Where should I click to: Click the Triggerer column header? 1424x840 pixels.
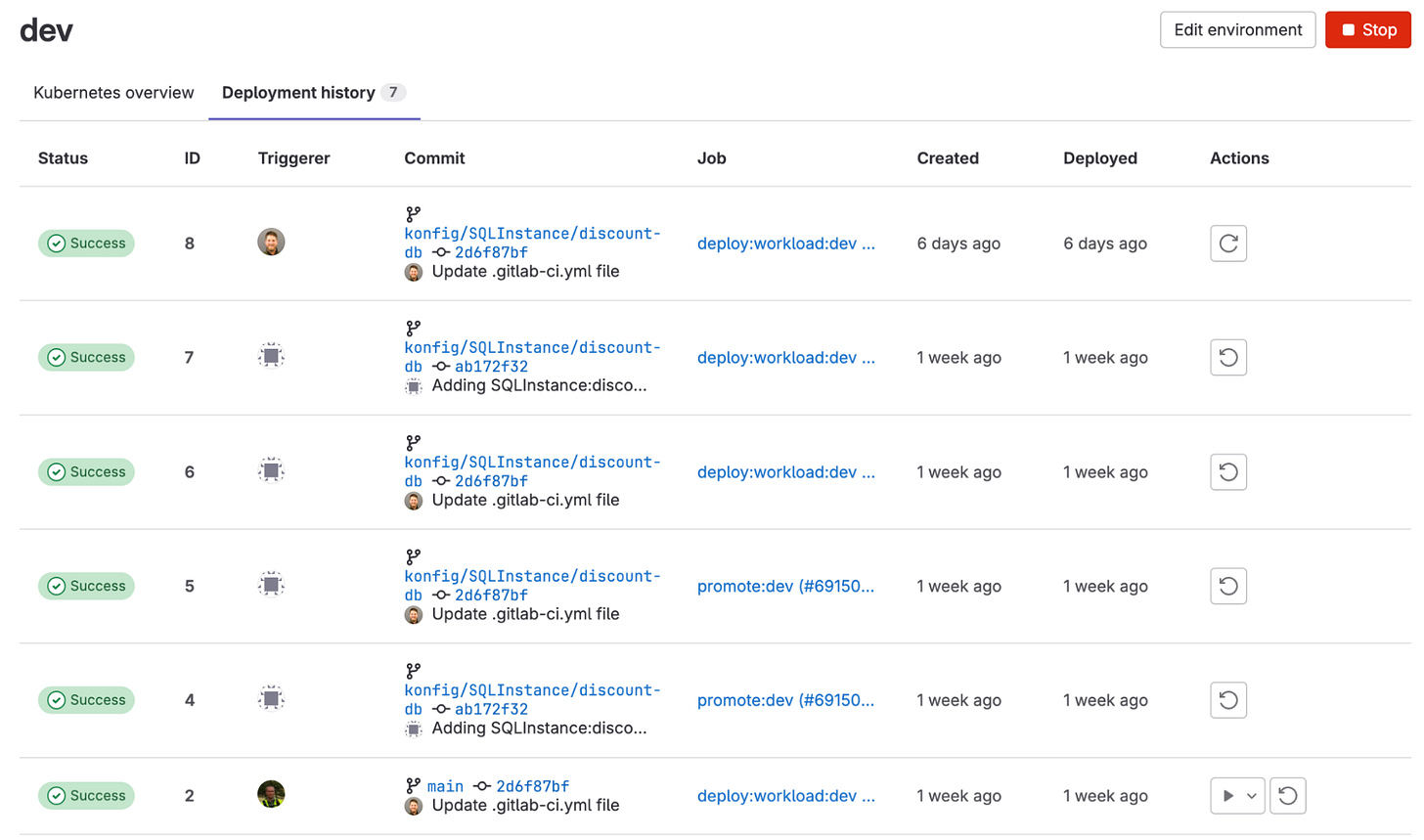[x=293, y=158]
